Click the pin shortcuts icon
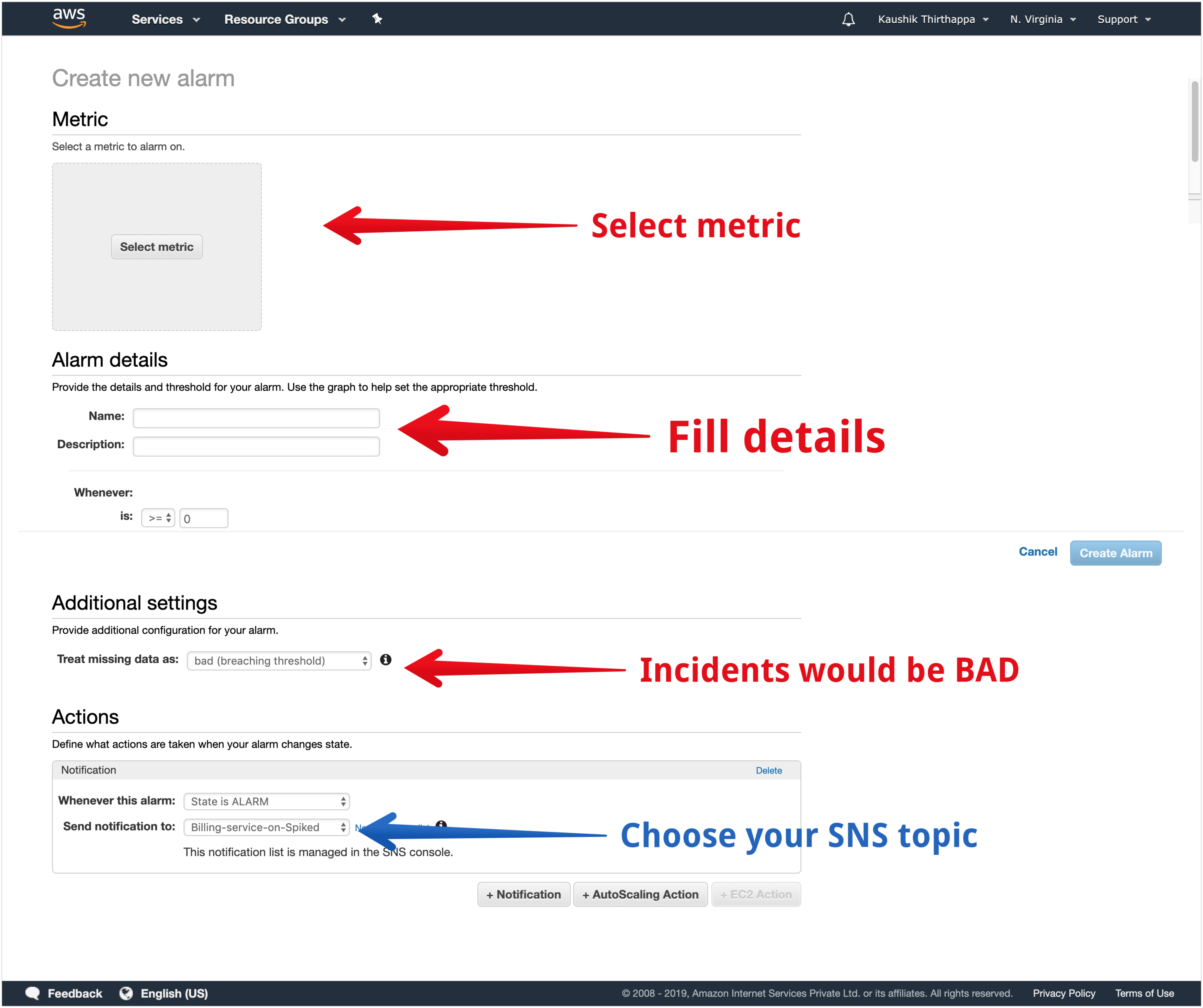Screen dimensions: 1203x1008 click(377, 19)
